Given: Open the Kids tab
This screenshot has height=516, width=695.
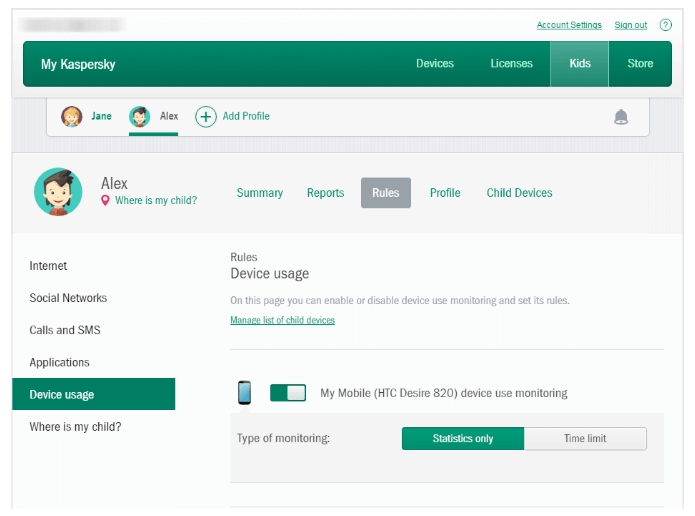Looking at the screenshot, I should [580, 64].
